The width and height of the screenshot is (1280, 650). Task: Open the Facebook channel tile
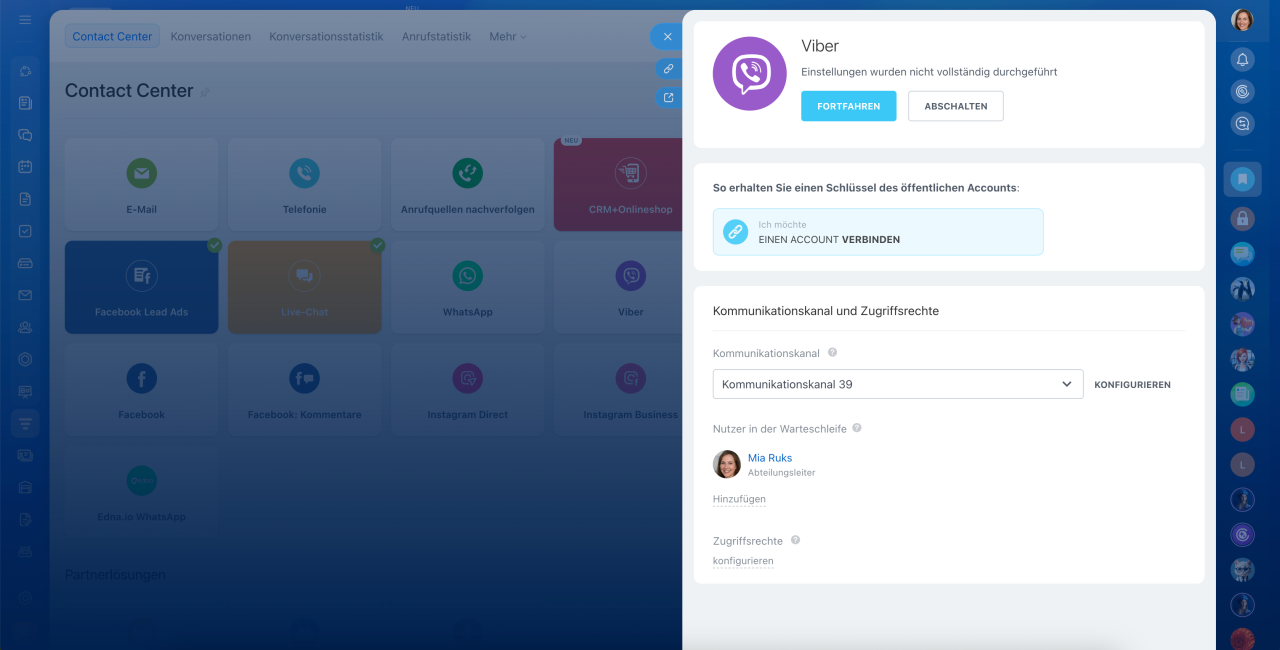[141, 390]
